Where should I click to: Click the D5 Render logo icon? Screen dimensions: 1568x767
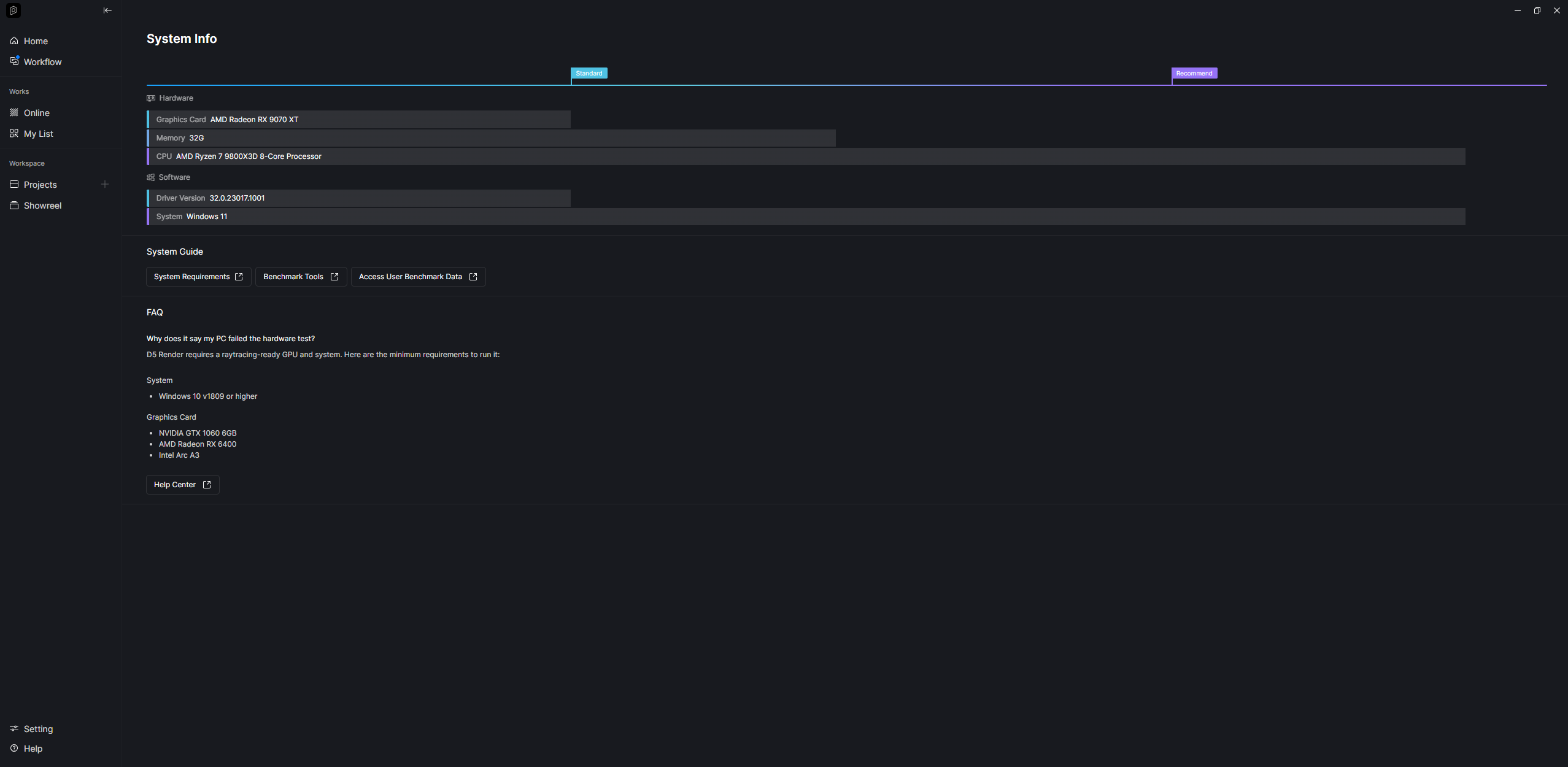tap(14, 10)
